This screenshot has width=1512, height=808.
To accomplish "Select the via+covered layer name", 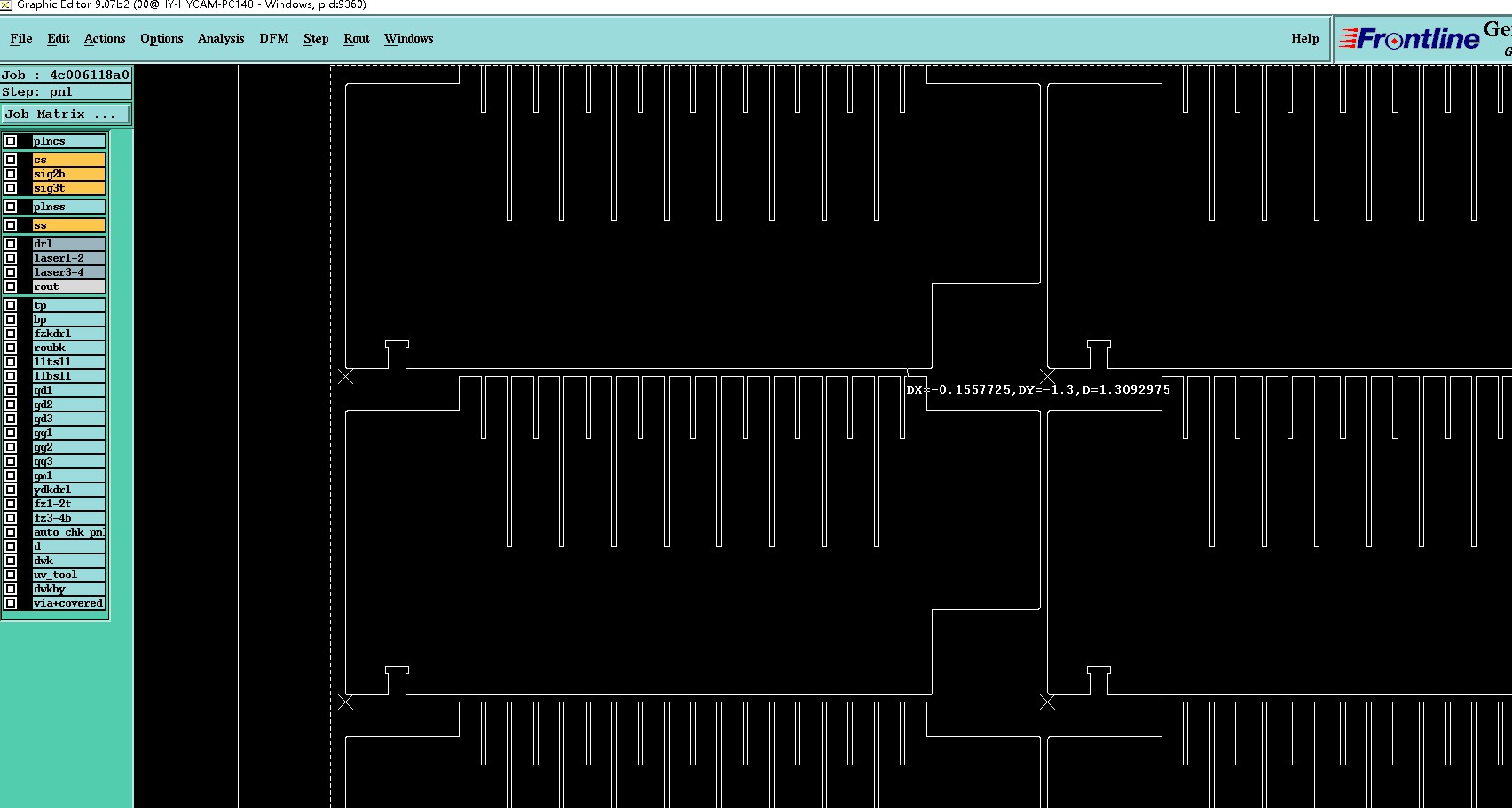I will tap(69, 603).
